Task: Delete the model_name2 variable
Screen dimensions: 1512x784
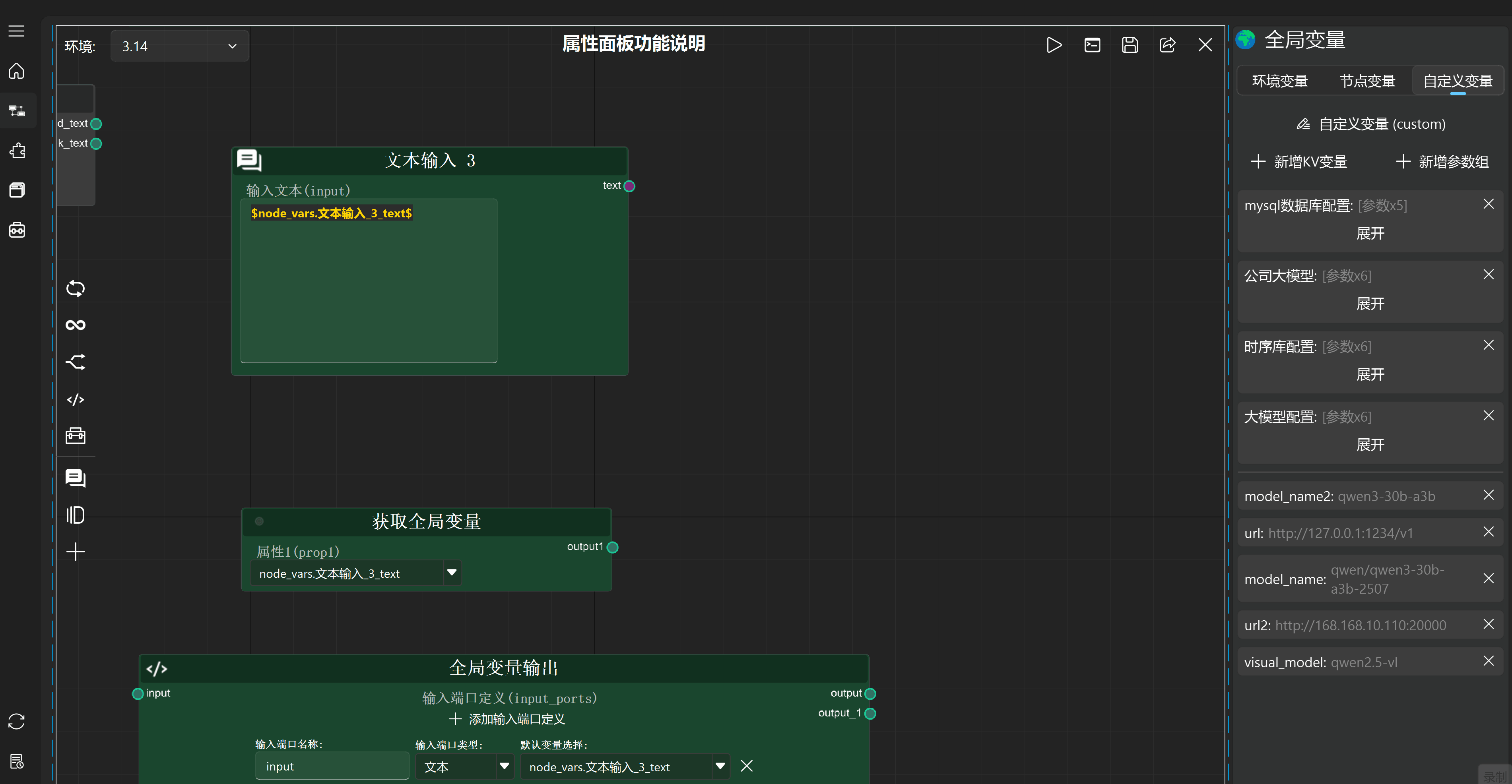Action: point(1489,495)
